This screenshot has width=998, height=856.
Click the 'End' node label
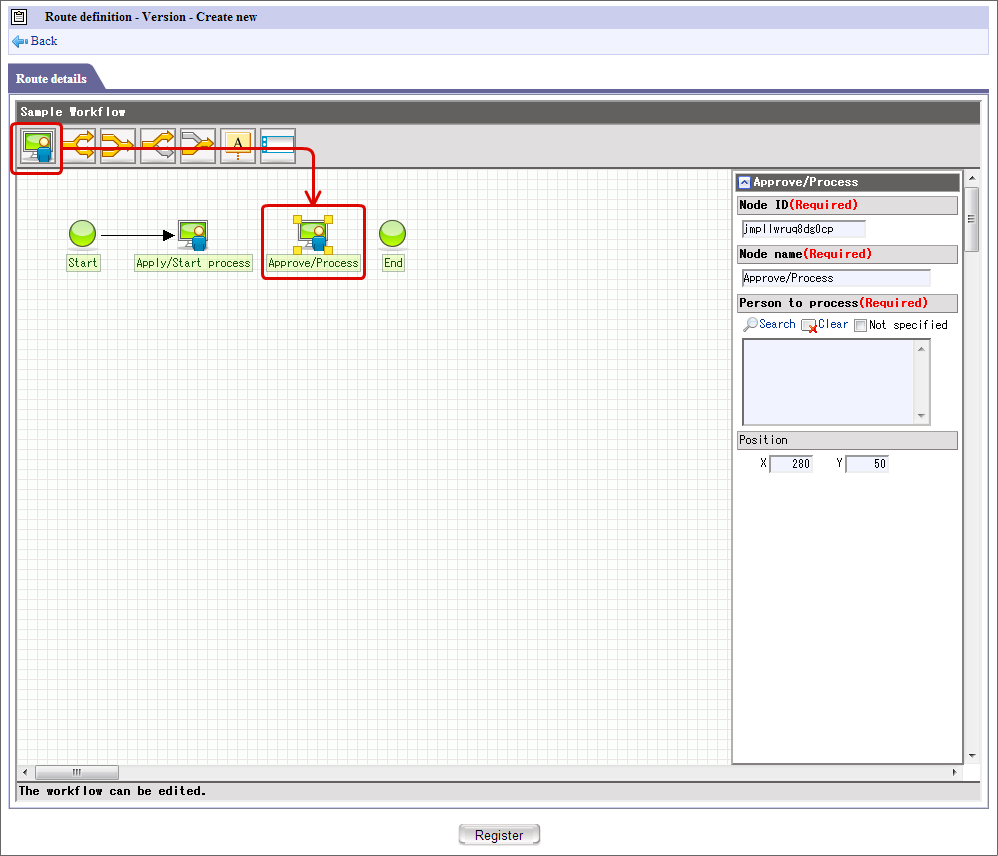click(x=393, y=263)
